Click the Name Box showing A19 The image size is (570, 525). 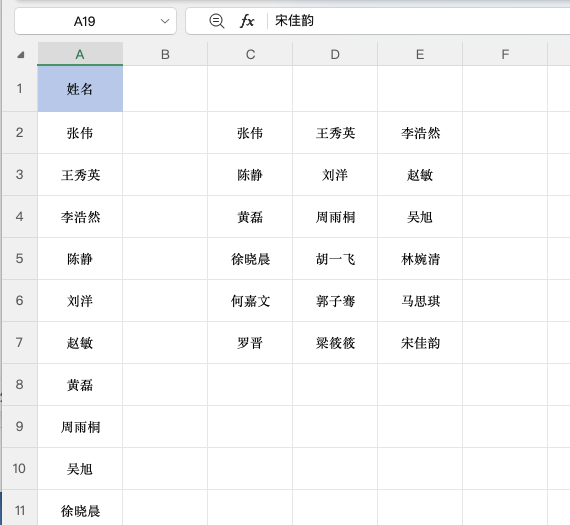coord(95,21)
